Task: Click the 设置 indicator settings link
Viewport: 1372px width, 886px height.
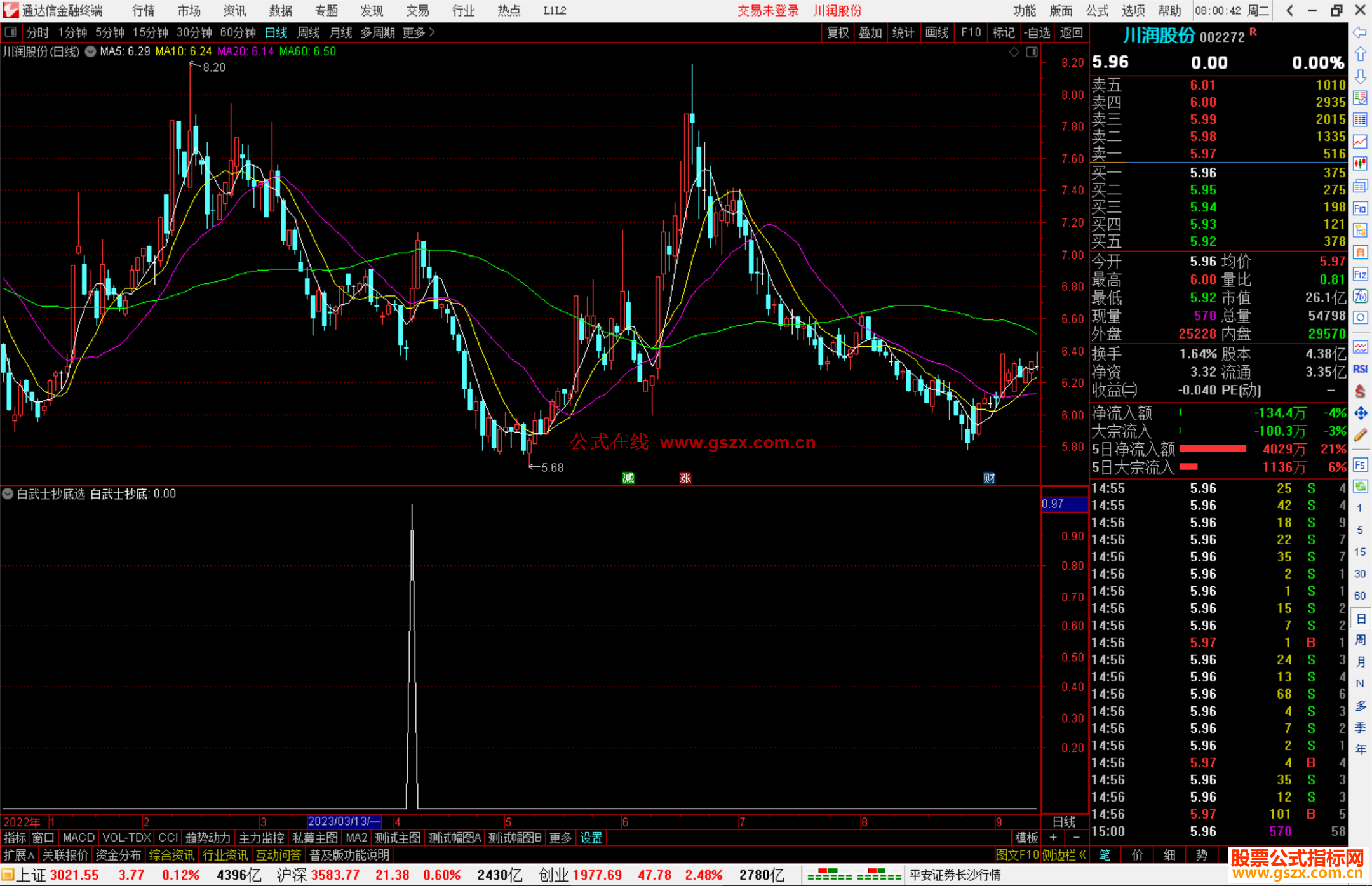Action: point(591,838)
